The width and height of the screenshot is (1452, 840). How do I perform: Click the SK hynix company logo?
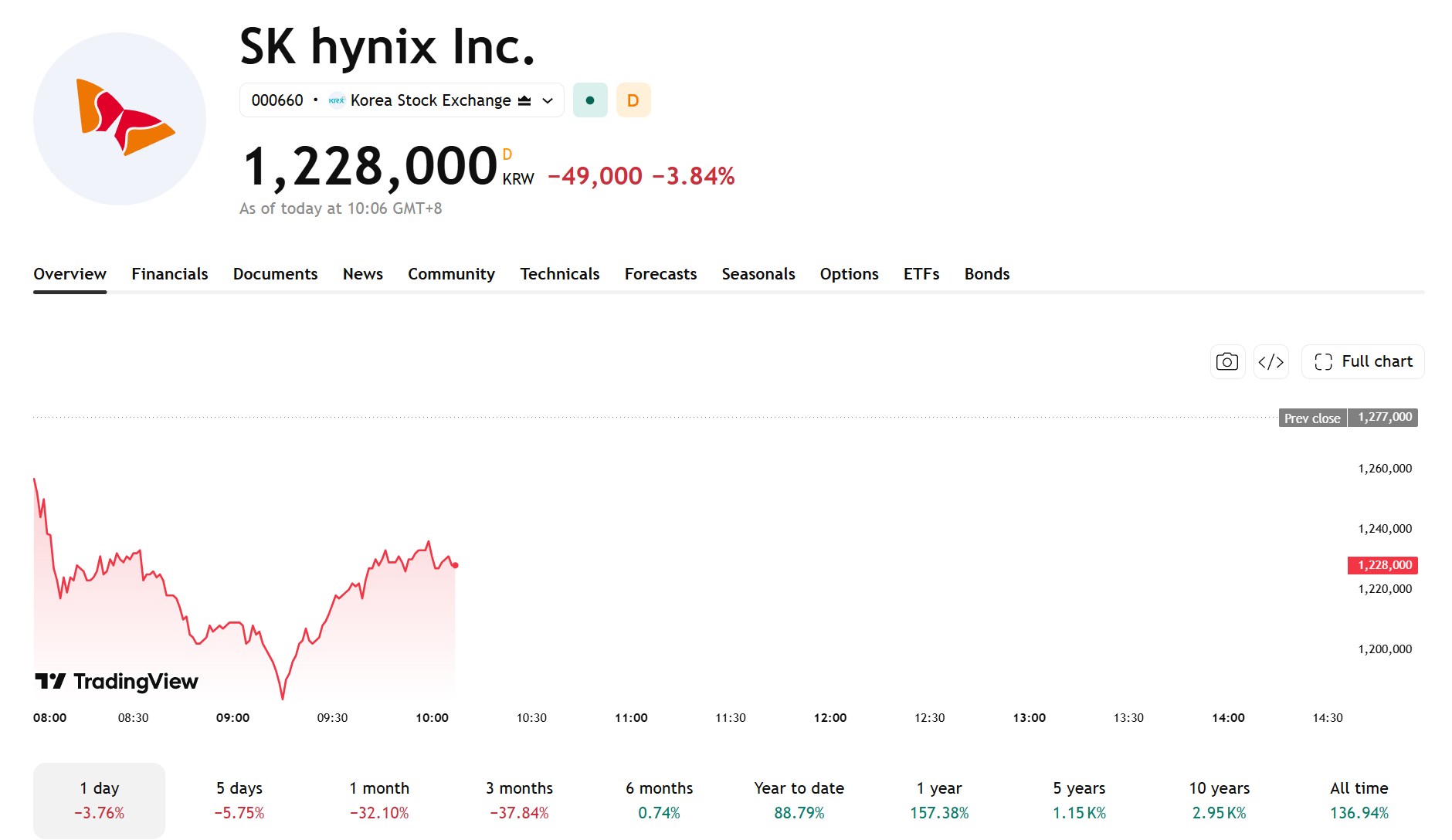[x=120, y=119]
